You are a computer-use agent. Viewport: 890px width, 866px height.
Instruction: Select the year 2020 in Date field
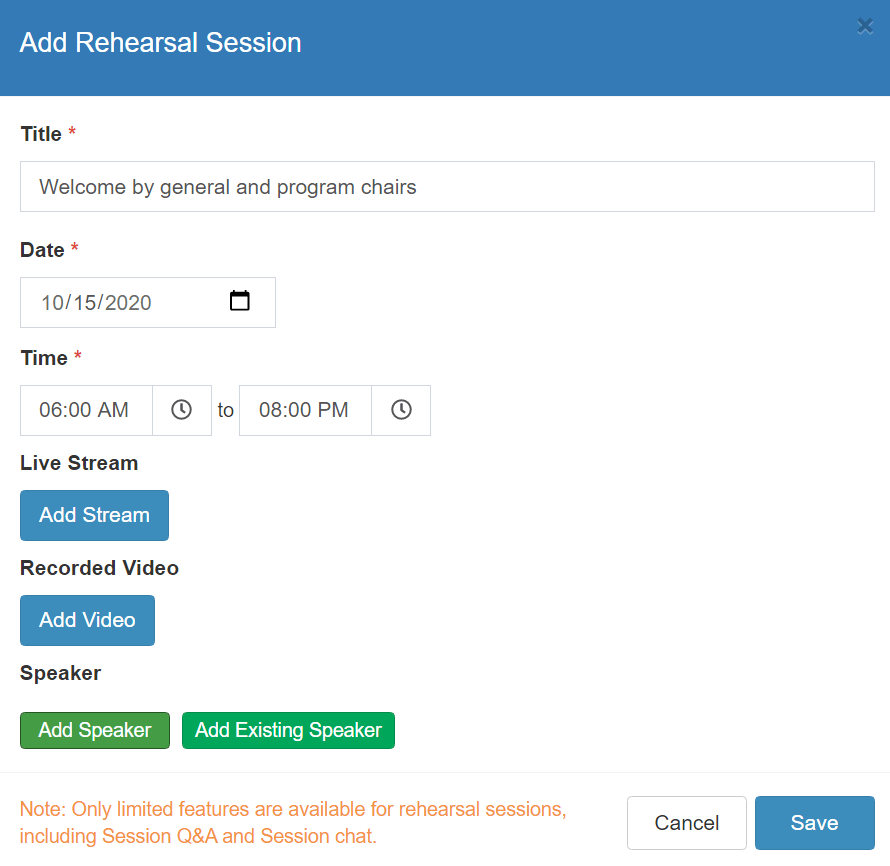point(128,303)
